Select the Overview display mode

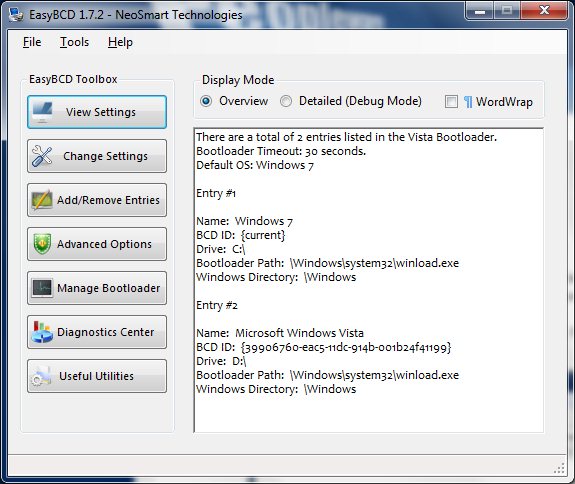(x=206, y=101)
